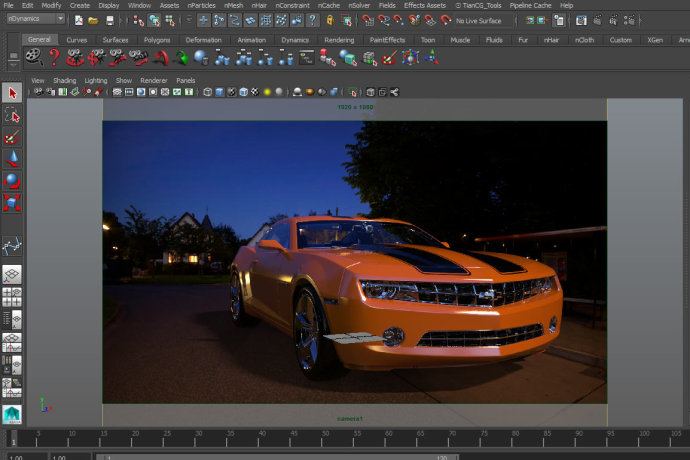Toggle wireframe shading cube icon
The width and height of the screenshot is (690, 460).
(208, 92)
